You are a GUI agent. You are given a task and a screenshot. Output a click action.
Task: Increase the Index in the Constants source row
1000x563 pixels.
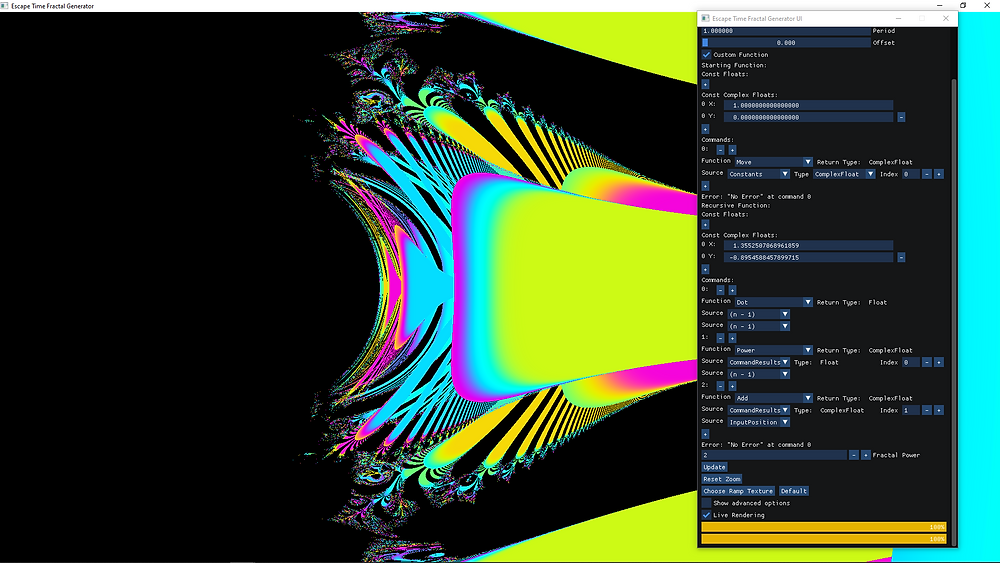[x=939, y=174]
